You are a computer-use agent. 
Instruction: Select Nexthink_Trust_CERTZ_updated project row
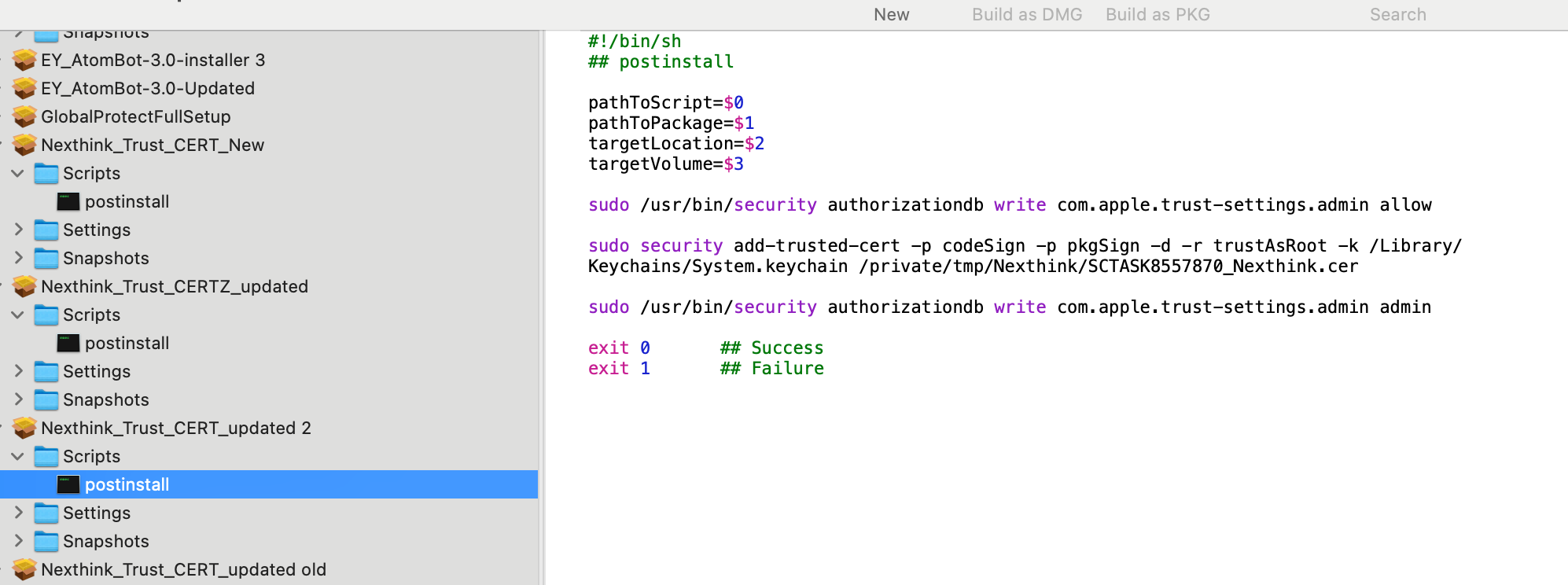point(269,286)
